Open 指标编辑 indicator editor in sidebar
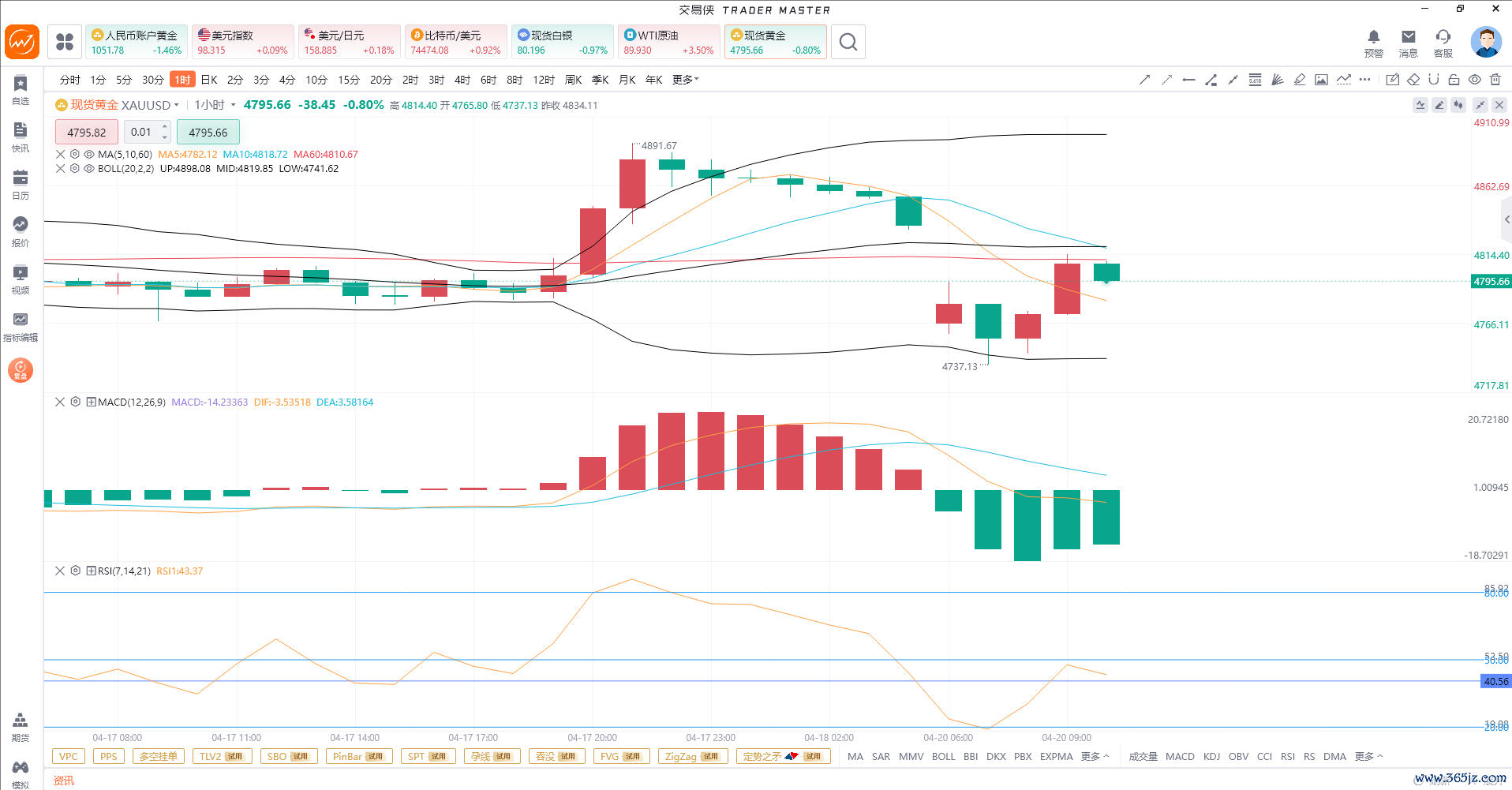 pos(21,327)
